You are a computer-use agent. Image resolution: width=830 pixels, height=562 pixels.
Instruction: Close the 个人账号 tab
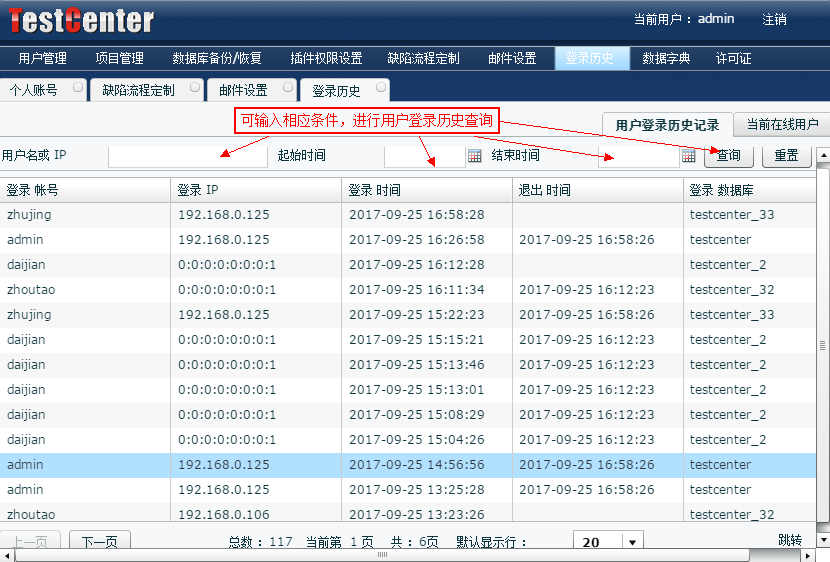77,88
